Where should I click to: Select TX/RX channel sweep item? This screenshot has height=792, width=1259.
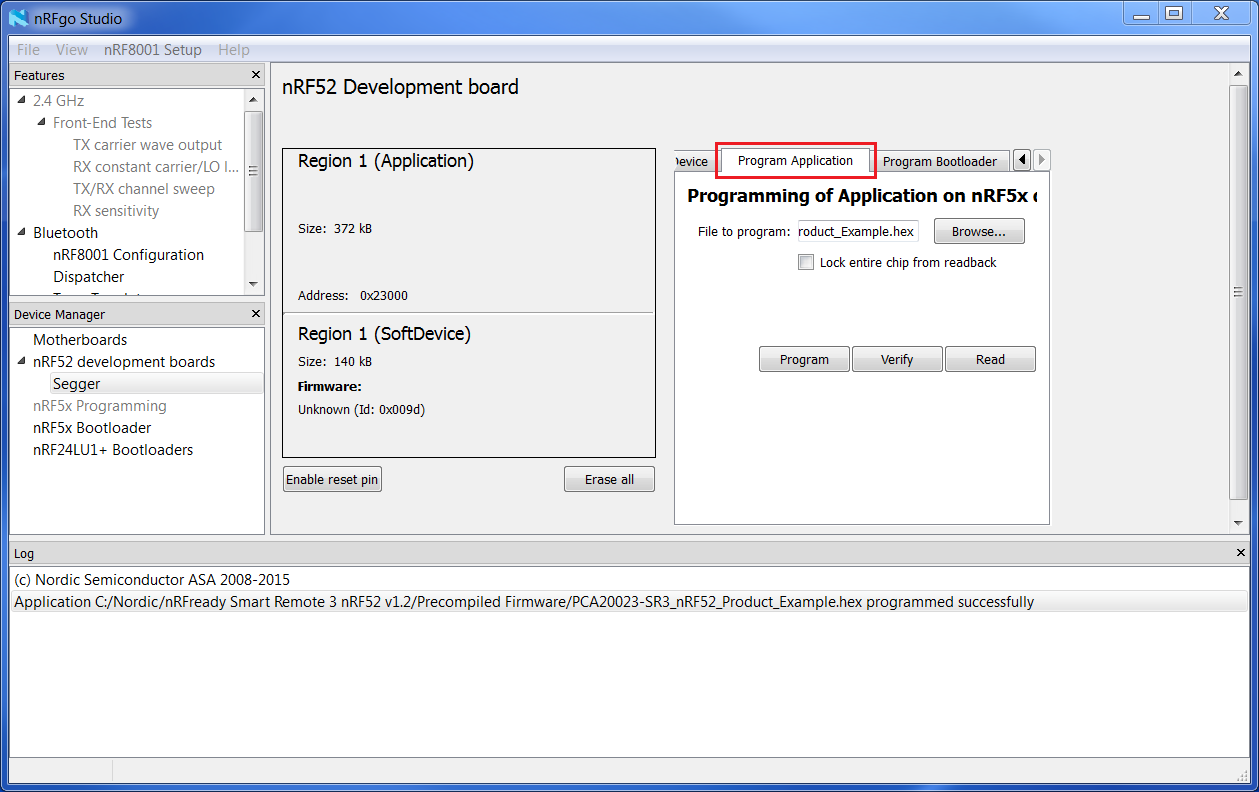tap(144, 189)
